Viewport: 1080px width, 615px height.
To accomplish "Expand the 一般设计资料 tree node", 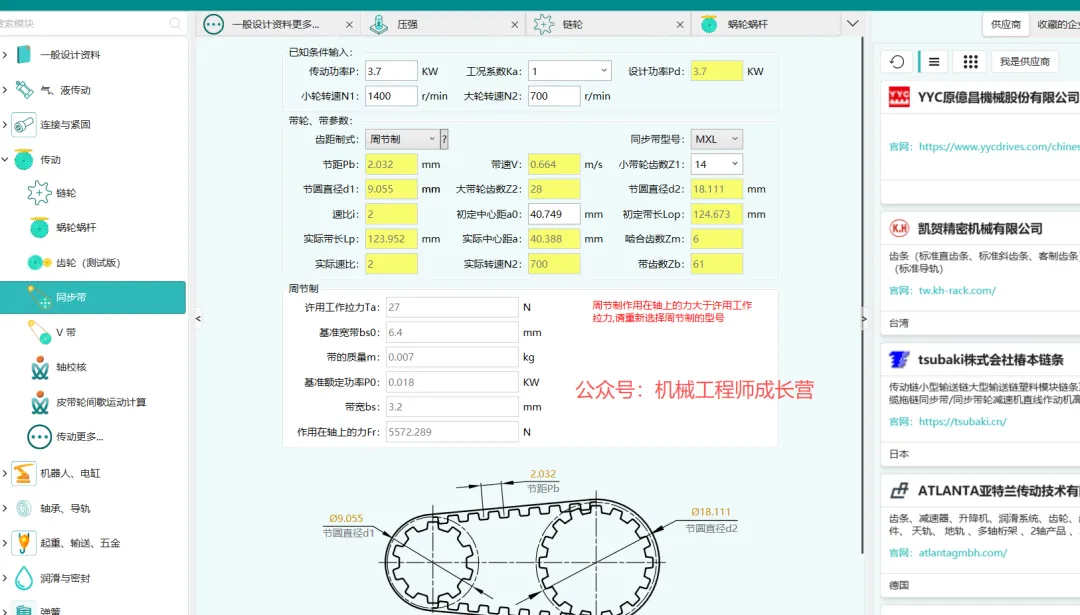I will 5,54.
